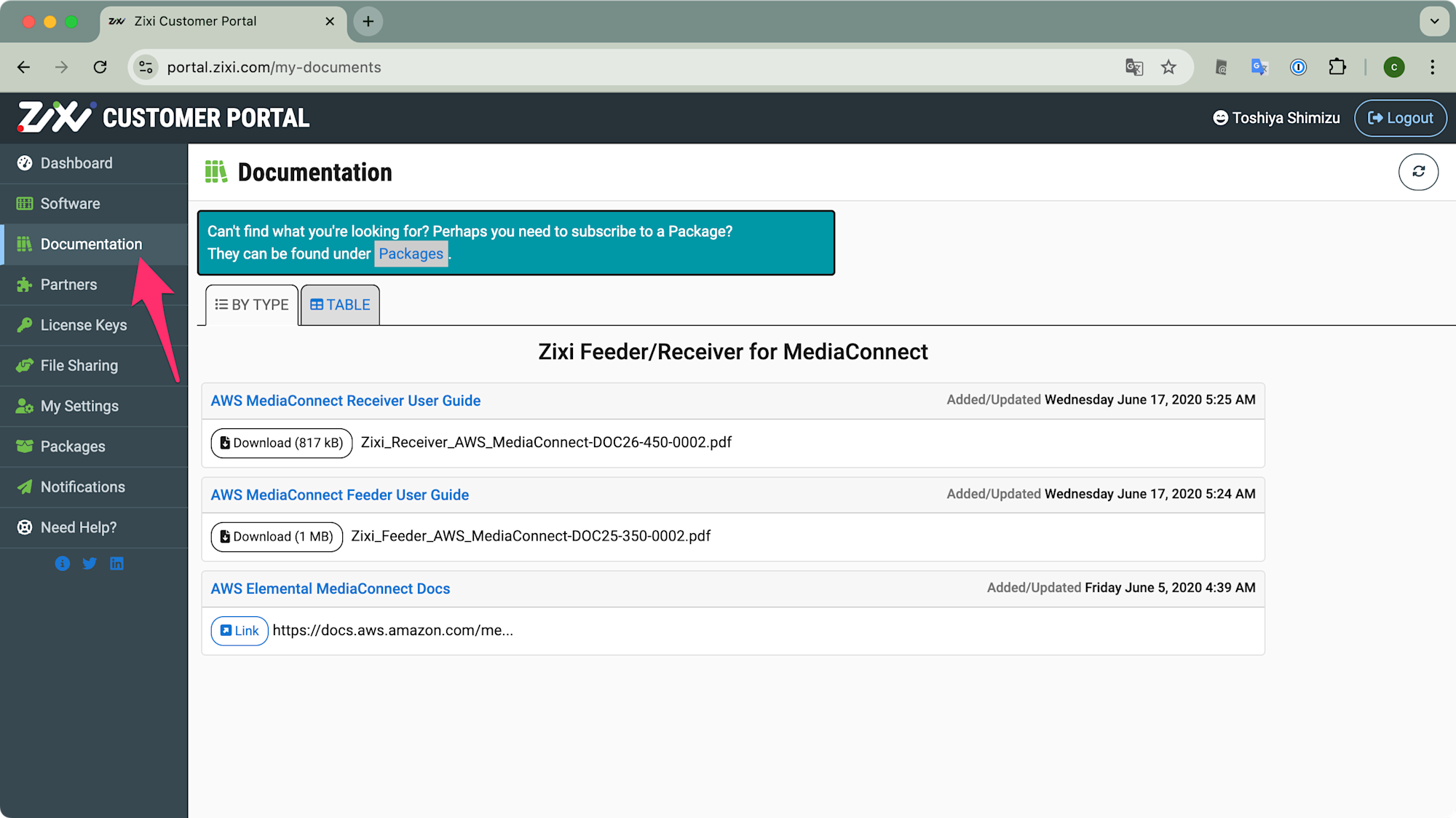Click the refresh icon beside Documentation header
Screen dimensions: 1456x818
click(1417, 172)
